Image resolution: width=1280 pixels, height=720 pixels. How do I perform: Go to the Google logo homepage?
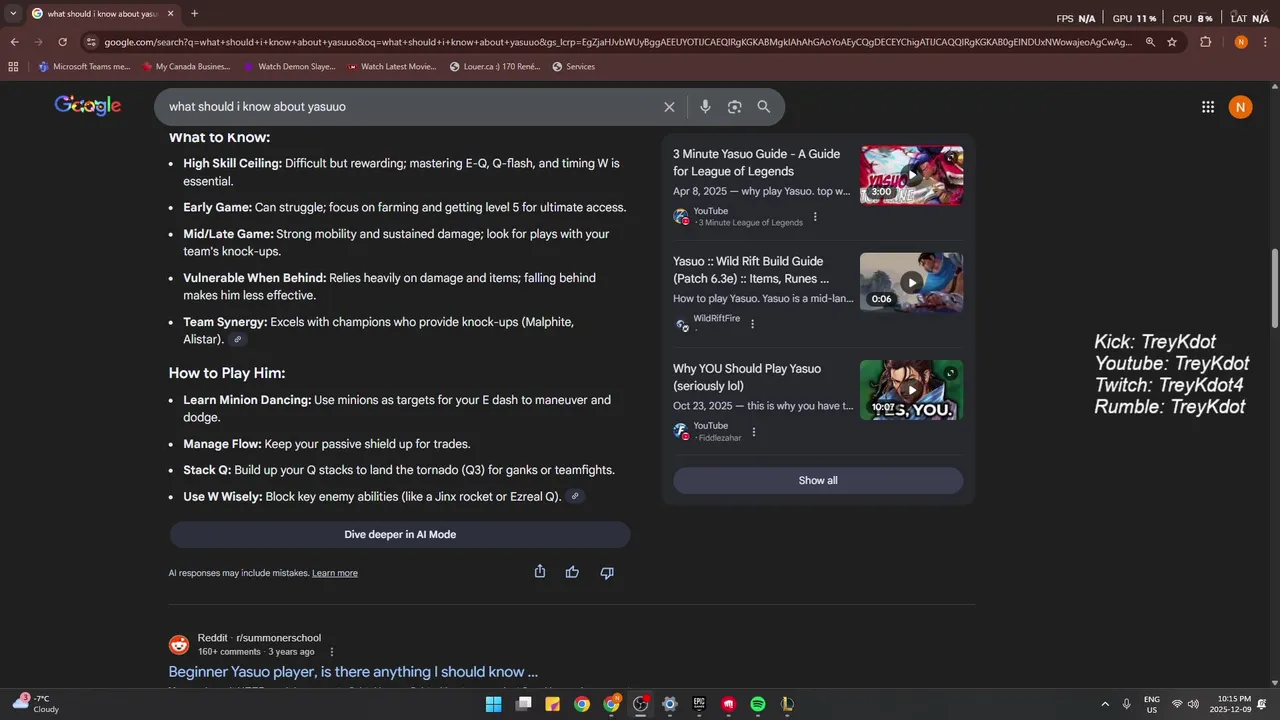pyautogui.click(x=88, y=106)
